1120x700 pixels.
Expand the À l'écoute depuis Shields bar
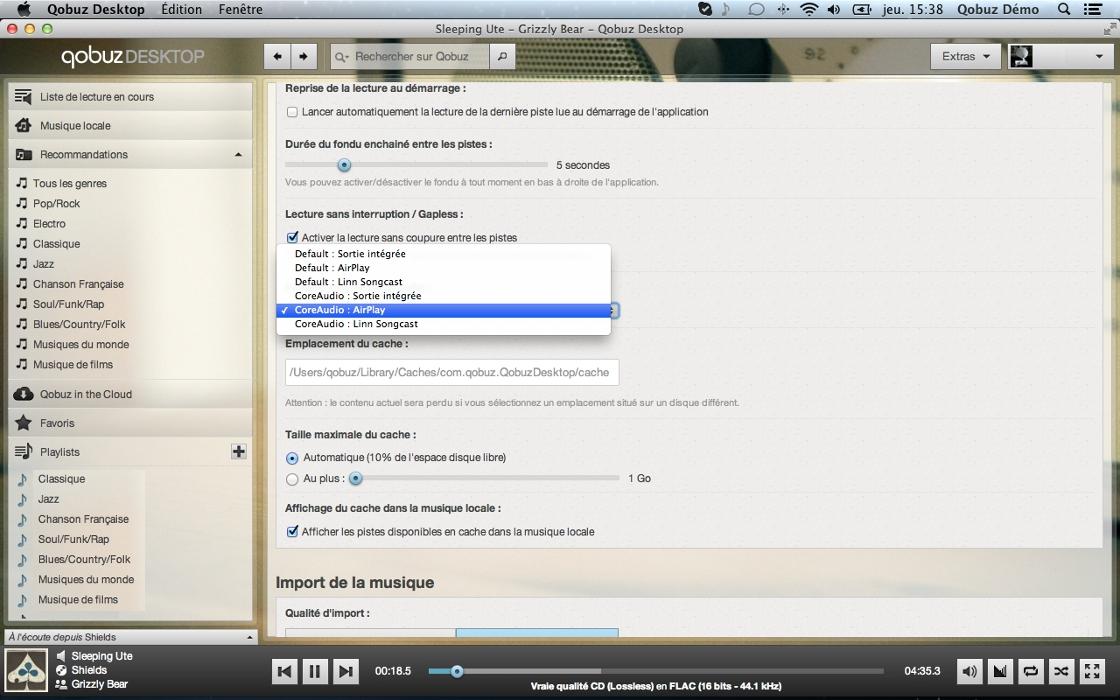tap(131, 637)
